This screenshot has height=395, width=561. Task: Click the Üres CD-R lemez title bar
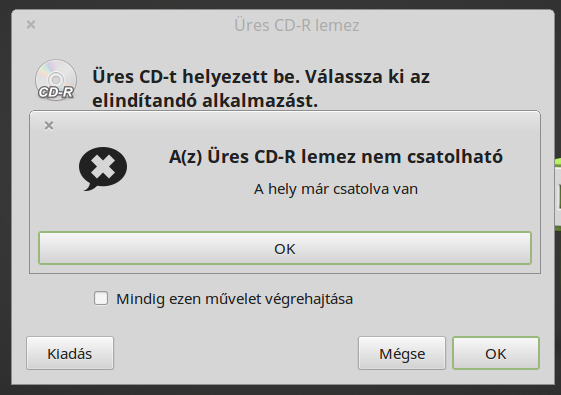click(283, 25)
